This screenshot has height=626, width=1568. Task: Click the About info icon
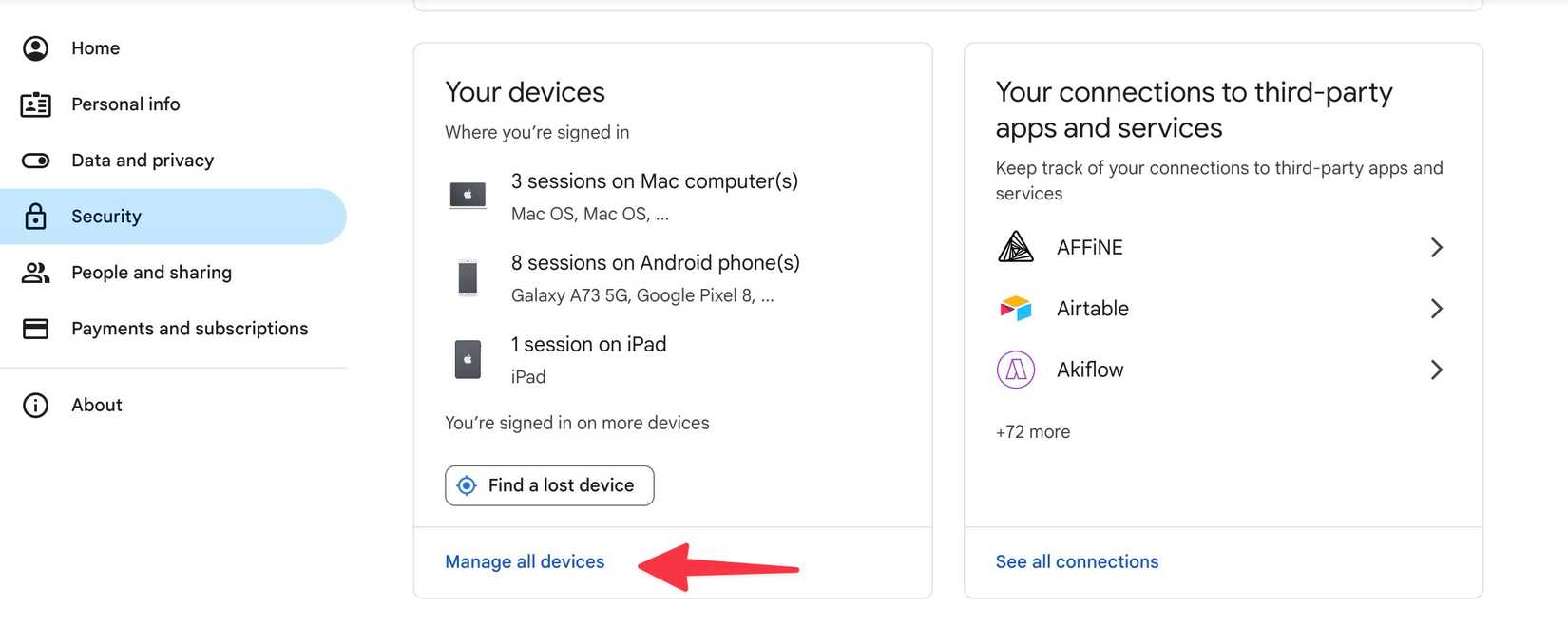pos(35,405)
